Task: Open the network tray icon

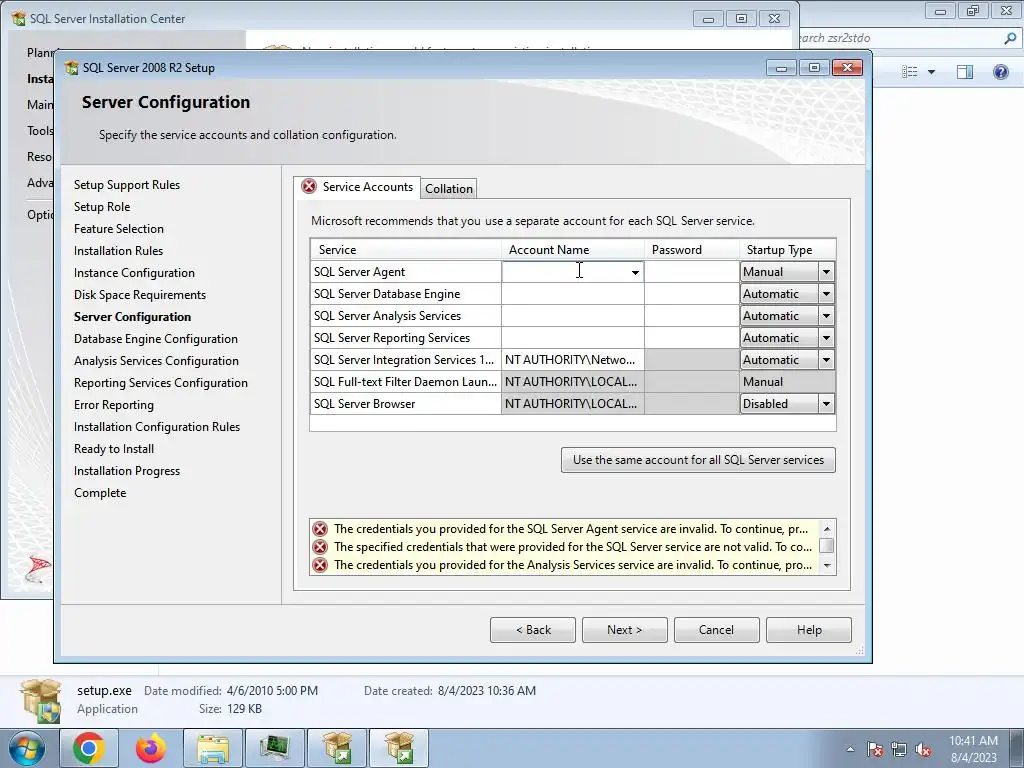Action: (899, 749)
